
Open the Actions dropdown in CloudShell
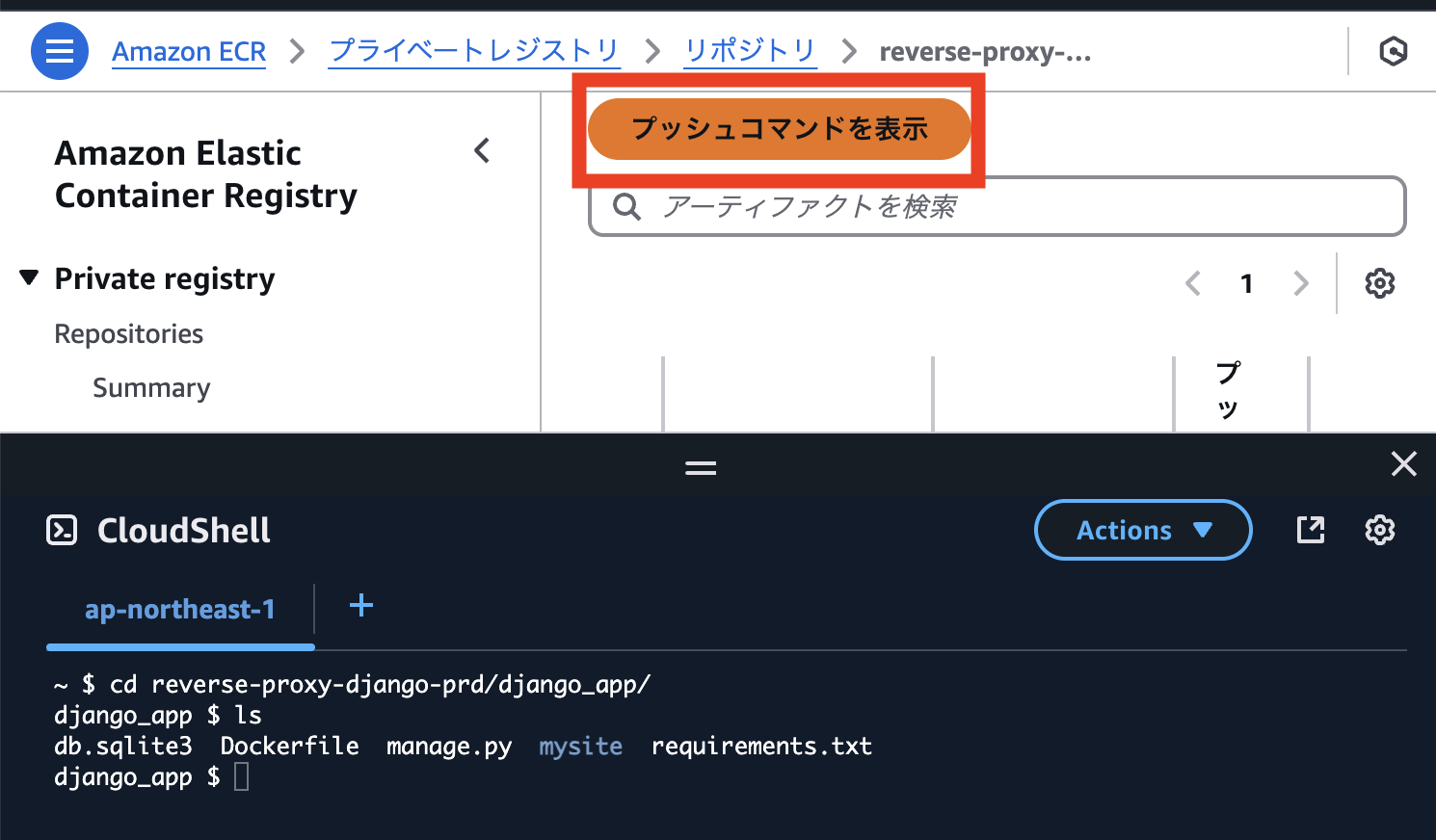point(1143,530)
